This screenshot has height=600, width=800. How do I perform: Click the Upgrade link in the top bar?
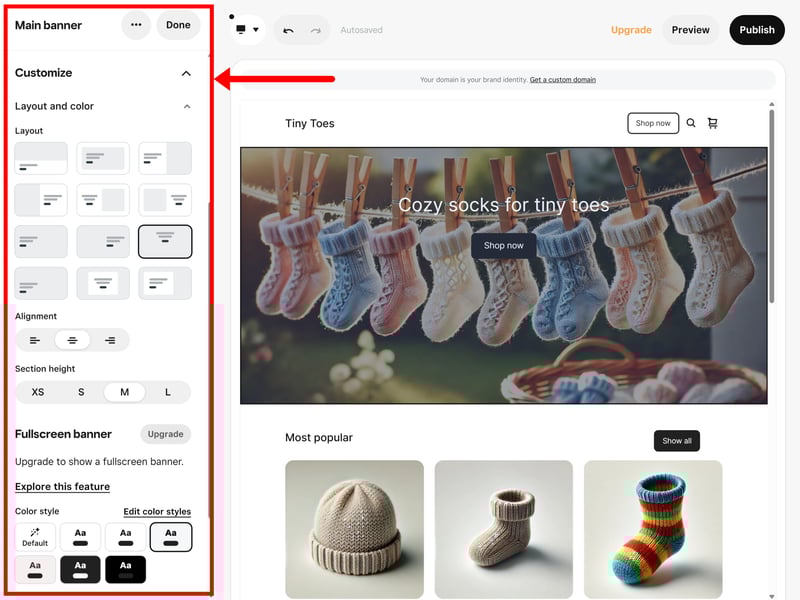(x=631, y=30)
